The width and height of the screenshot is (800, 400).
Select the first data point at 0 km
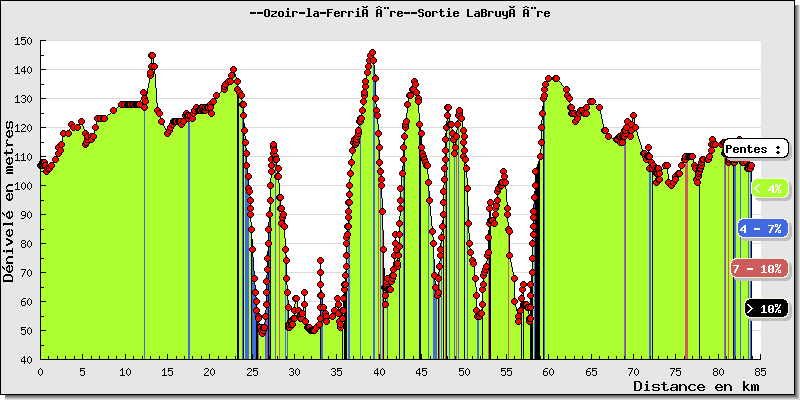(41, 165)
